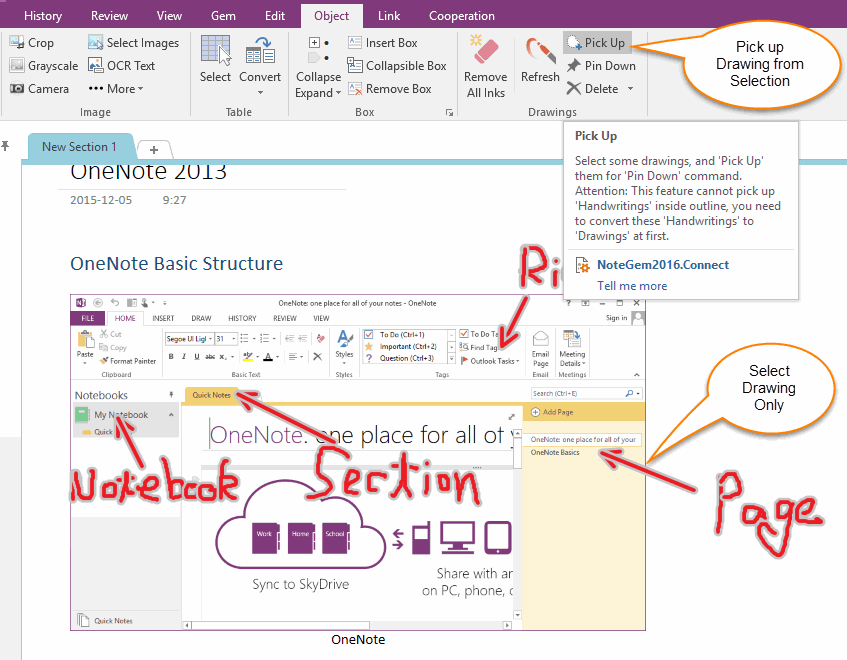847x660 pixels.
Task: Click Delete in Drawings group
Action: pyautogui.click(x=593, y=89)
